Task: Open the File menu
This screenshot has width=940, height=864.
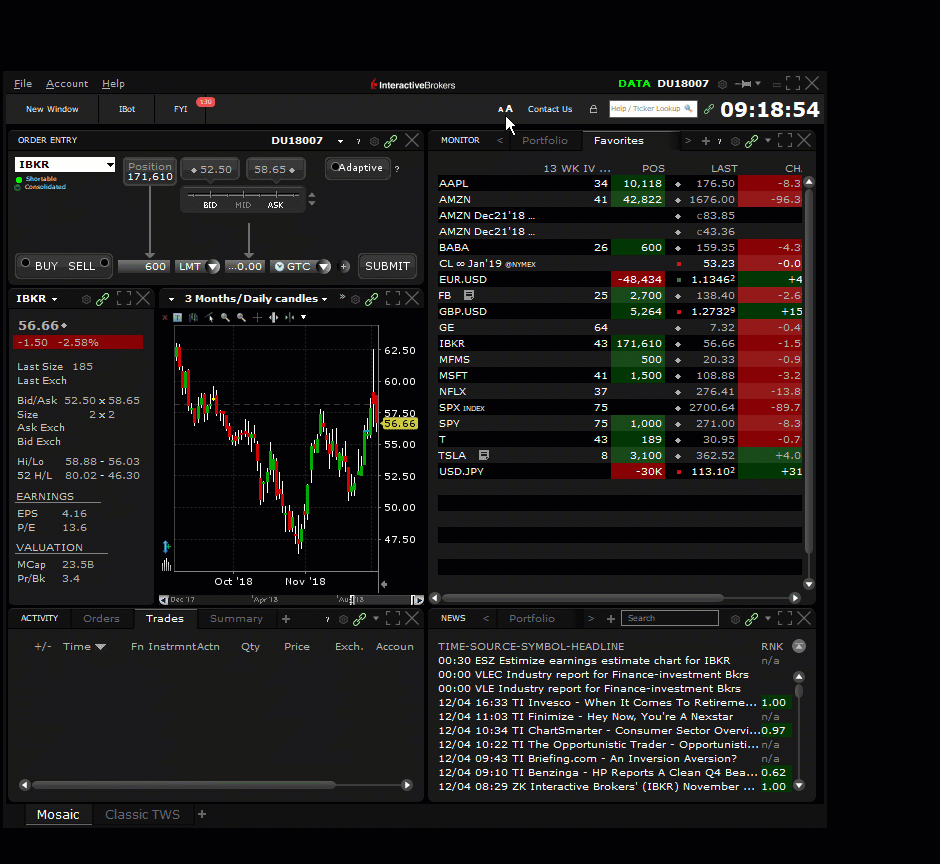Action: point(23,84)
